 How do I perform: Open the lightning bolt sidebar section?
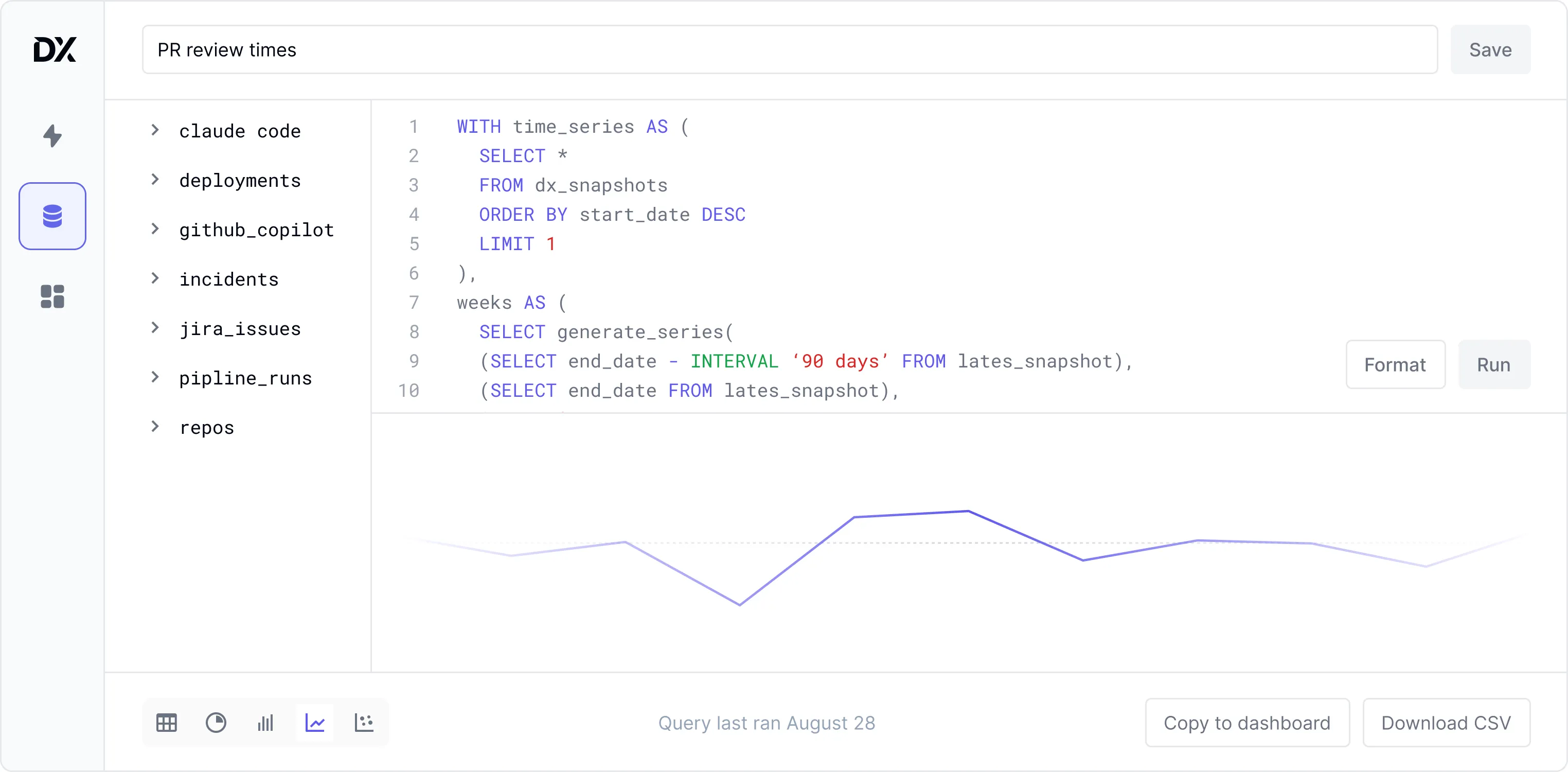(x=52, y=135)
